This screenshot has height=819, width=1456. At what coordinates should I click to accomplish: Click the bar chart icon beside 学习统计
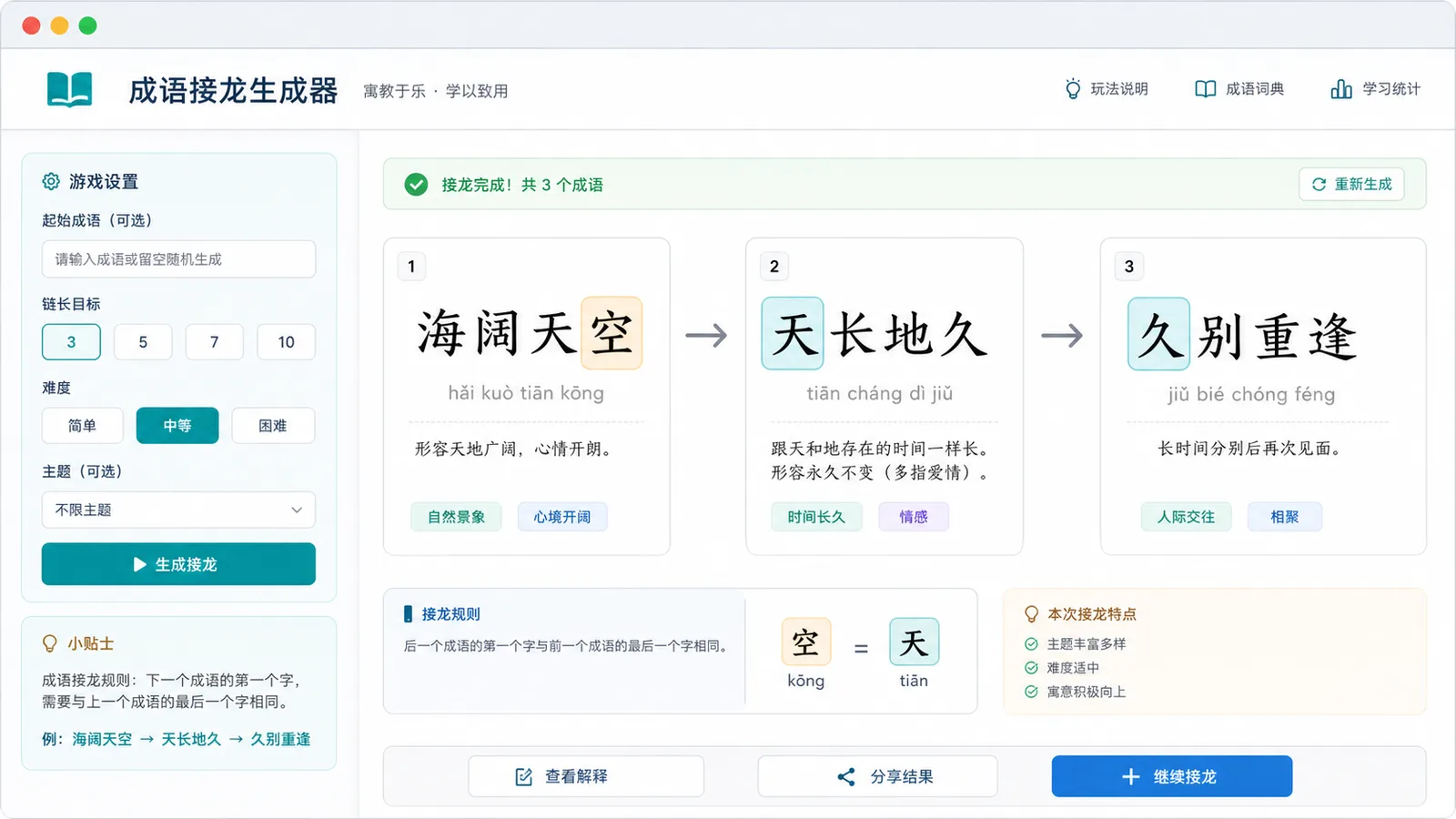pyautogui.click(x=1340, y=89)
